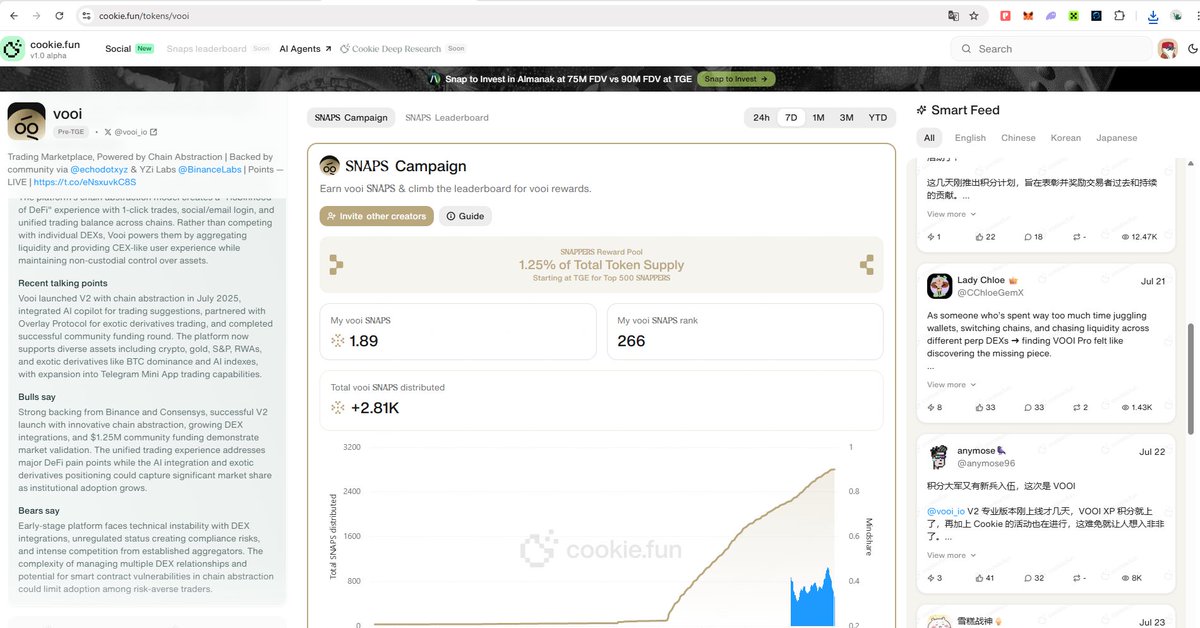1200x628 pixels.
Task: Bookmark this page with the star icon
Action: click(974, 16)
